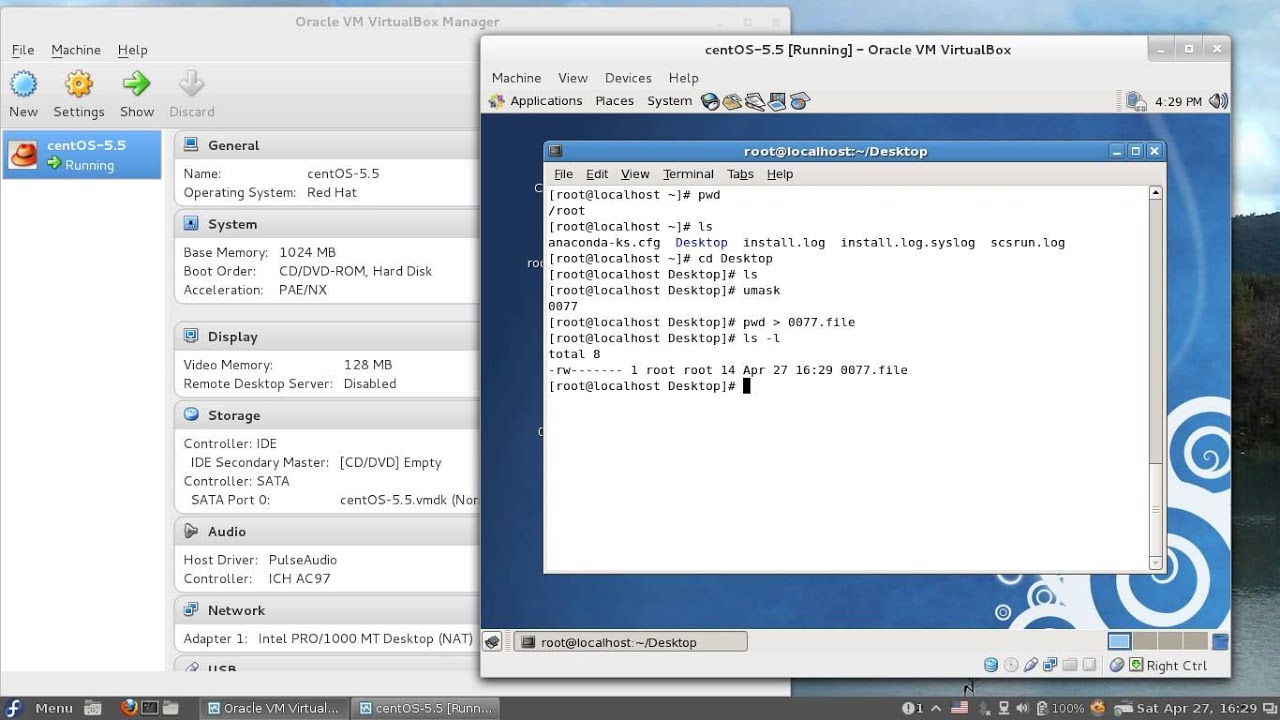Click Storage section header in Manager

point(326,415)
